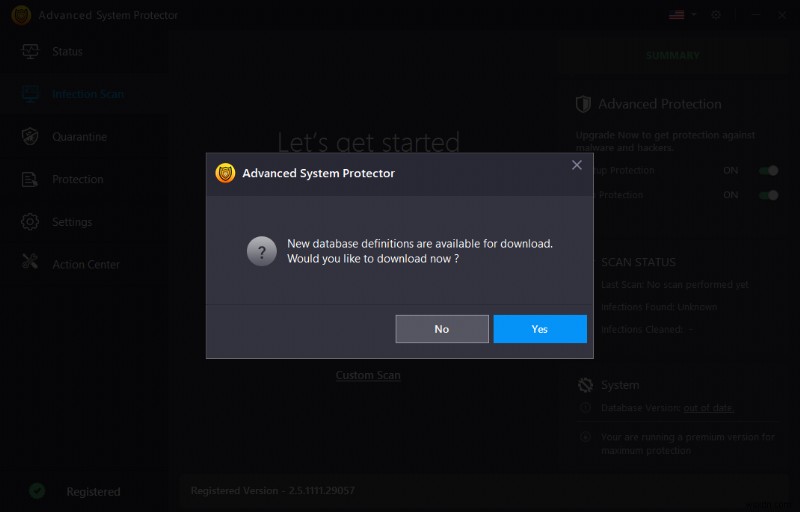Click the System gear icon in summary
The height and width of the screenshot is (512, 800).
[586, 385]
